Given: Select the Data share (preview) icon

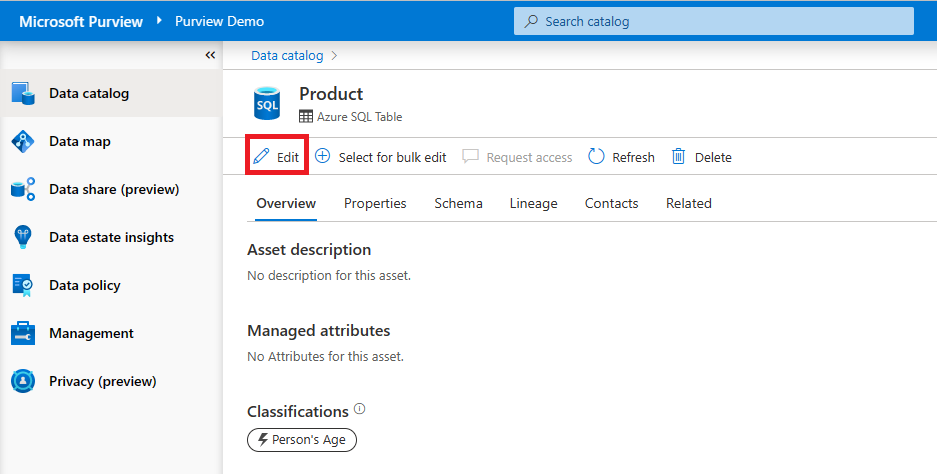Looking at the screenshot, I should pyautogui.click(x=23, y=189).
